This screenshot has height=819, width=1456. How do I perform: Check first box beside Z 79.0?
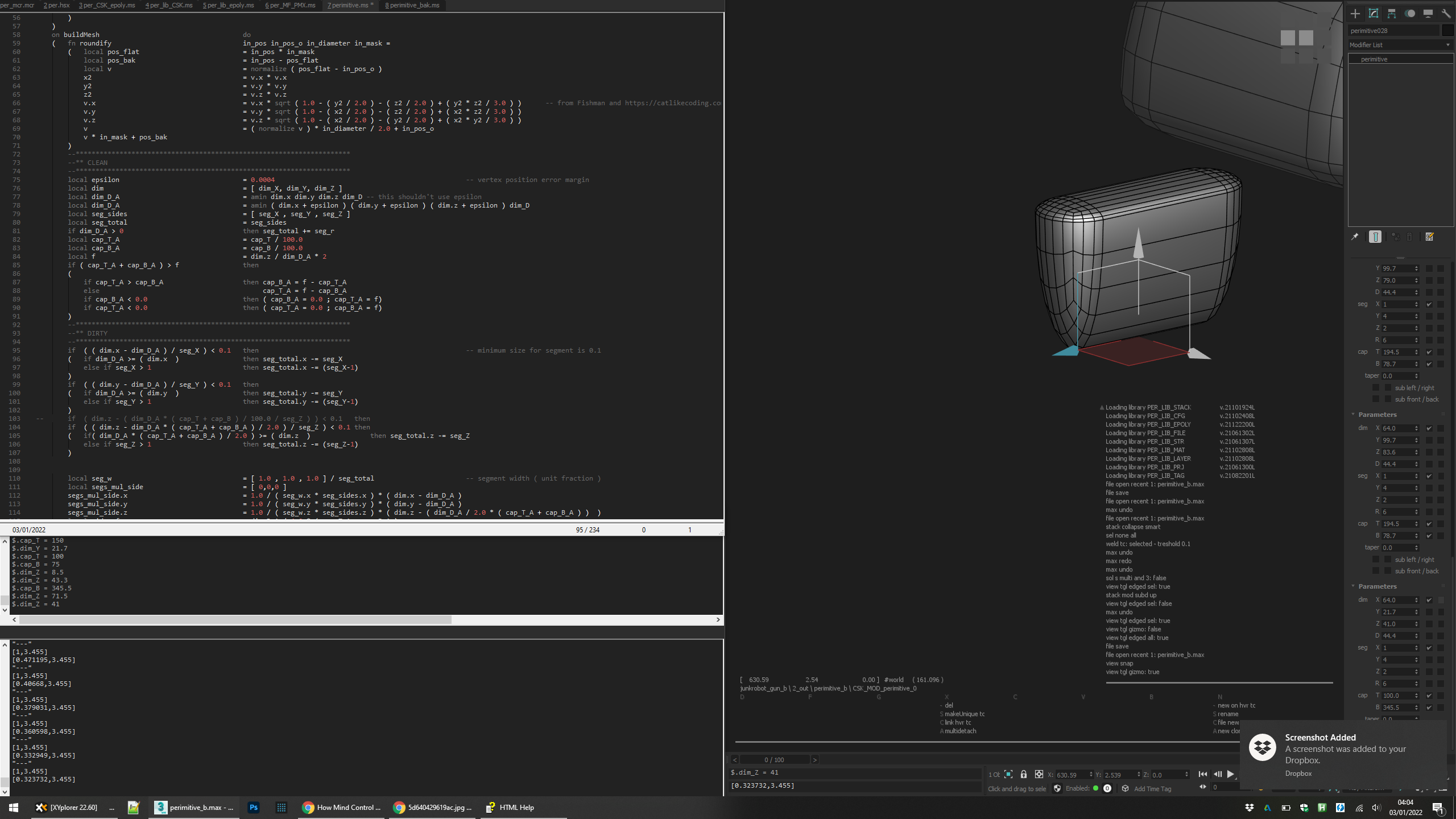(x=1429, y=280)
